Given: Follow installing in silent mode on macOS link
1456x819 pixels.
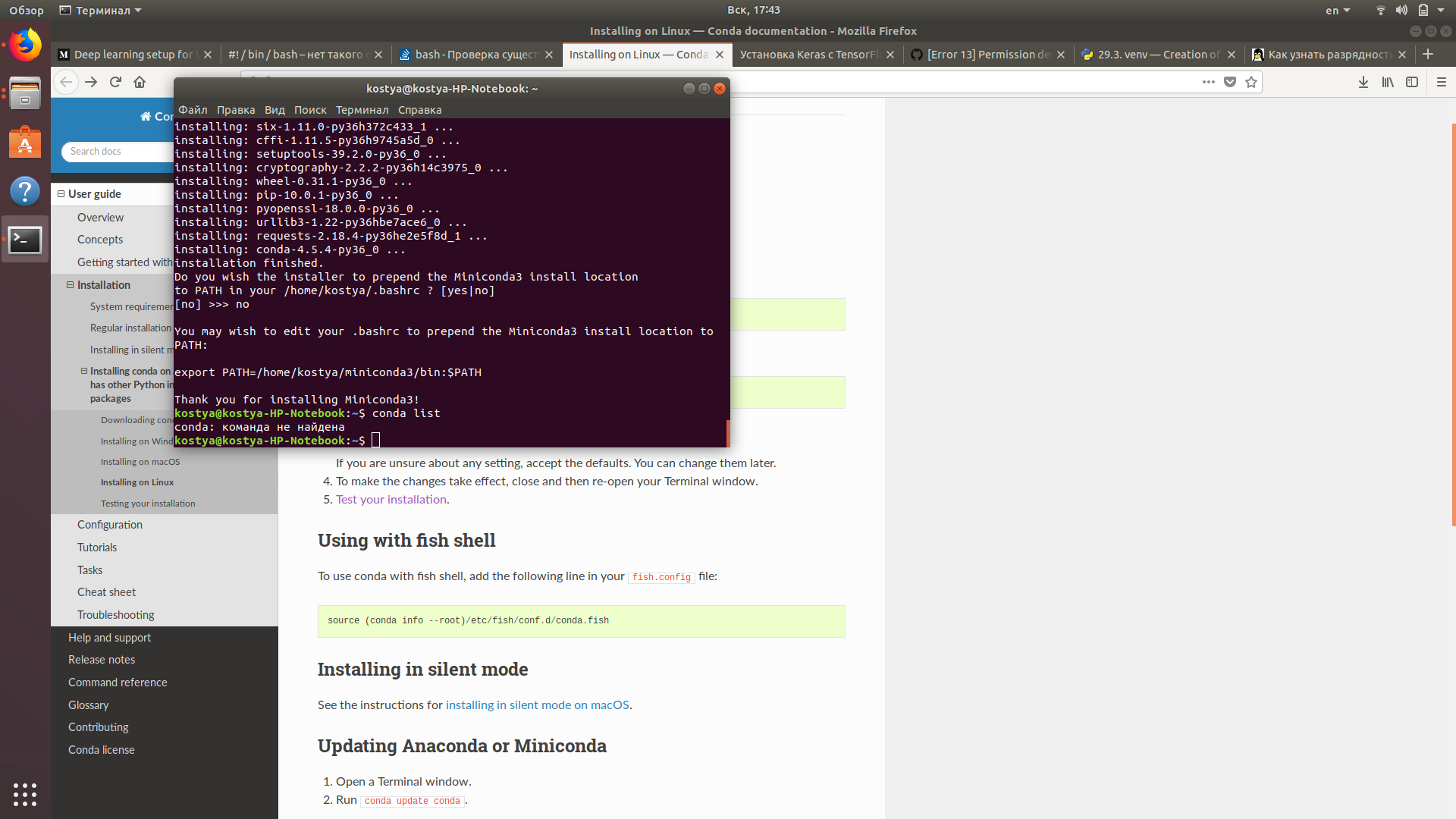Looking at the screenshot, I should tap(538, 704).
